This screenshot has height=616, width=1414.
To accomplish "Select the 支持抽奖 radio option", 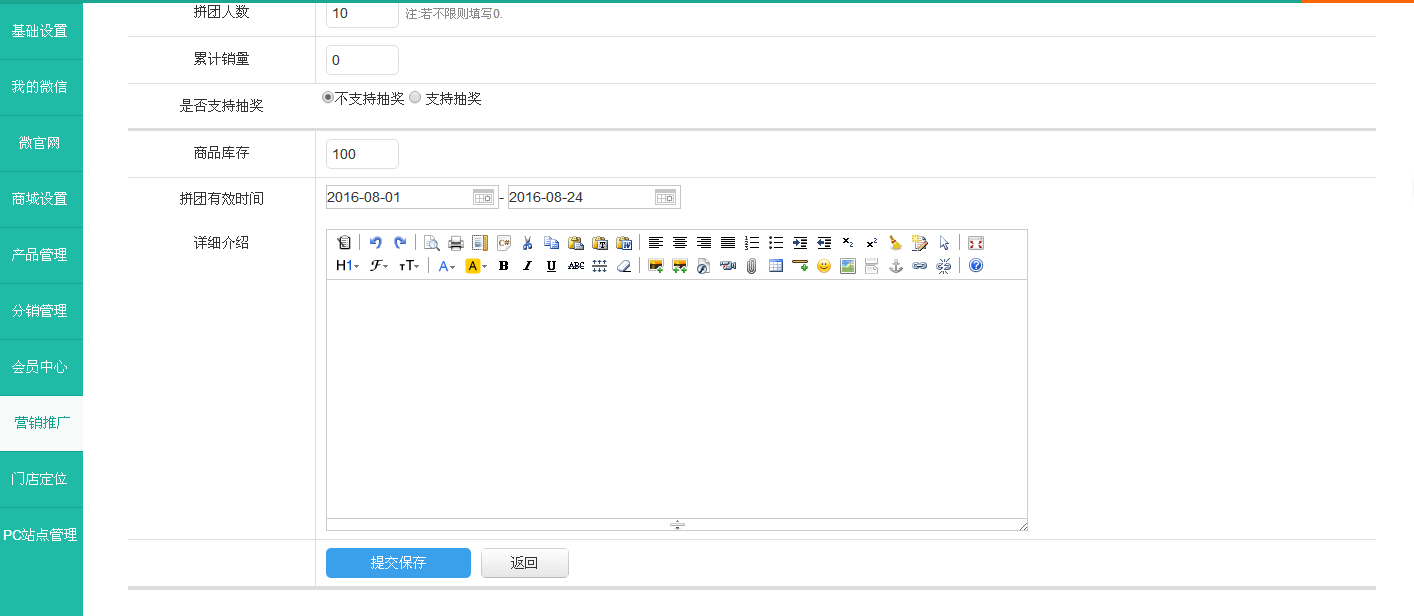I will coord(415,98).
